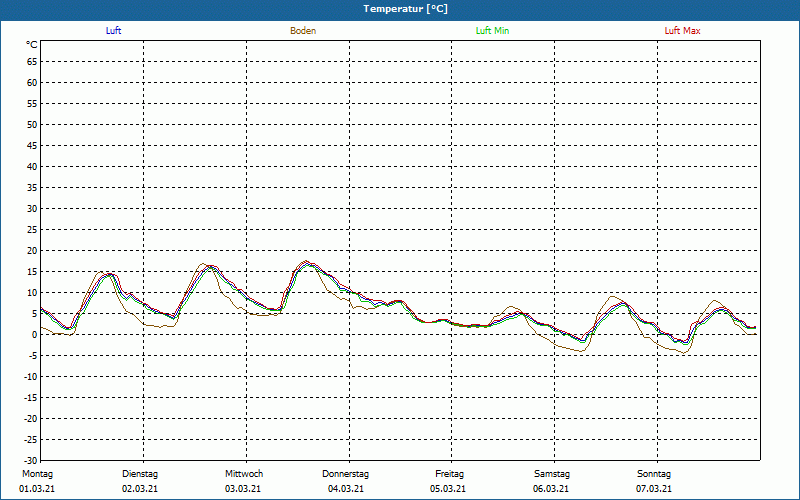The width and height of the screenshot is (800, 500).
Task: Click the Luft legend label
Action: [113, 31]
